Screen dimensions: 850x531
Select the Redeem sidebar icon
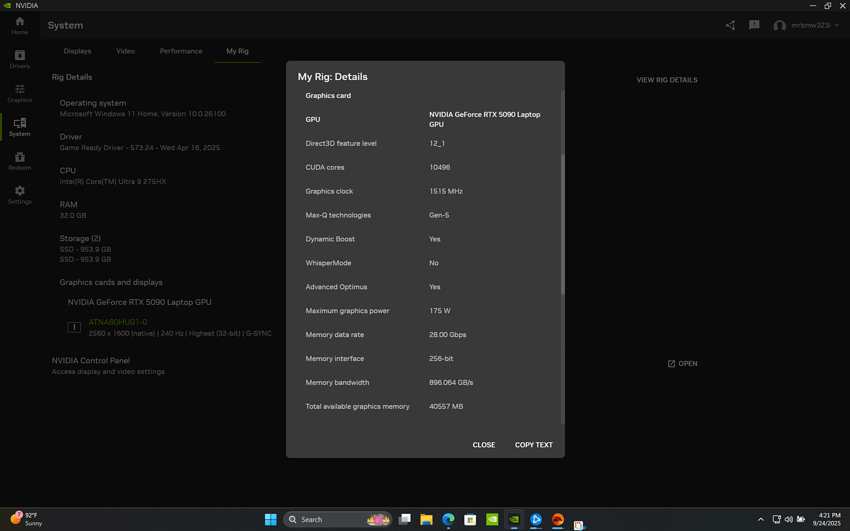pos(19,161)
